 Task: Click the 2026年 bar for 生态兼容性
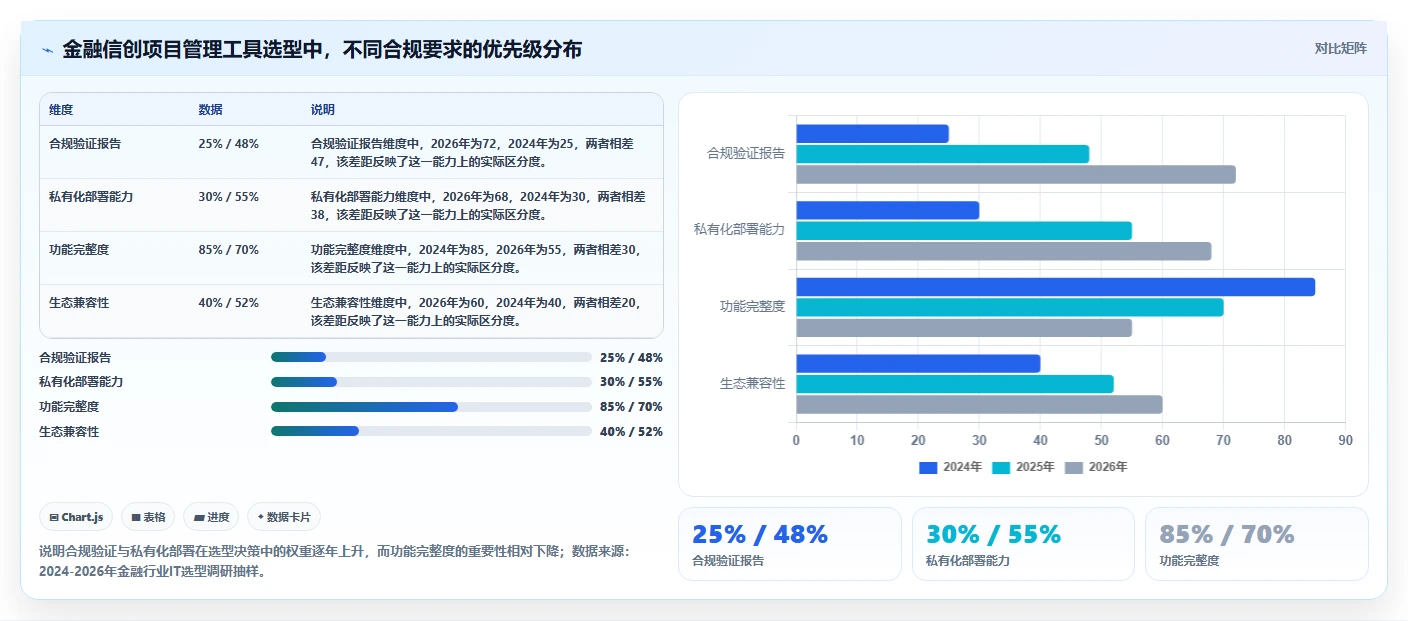(979, 405)
